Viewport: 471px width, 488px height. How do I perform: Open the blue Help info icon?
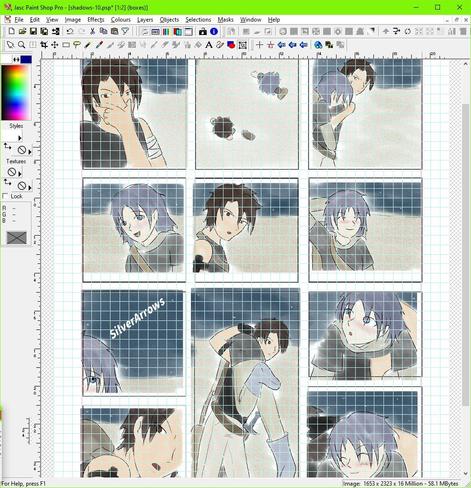[214, 32]
